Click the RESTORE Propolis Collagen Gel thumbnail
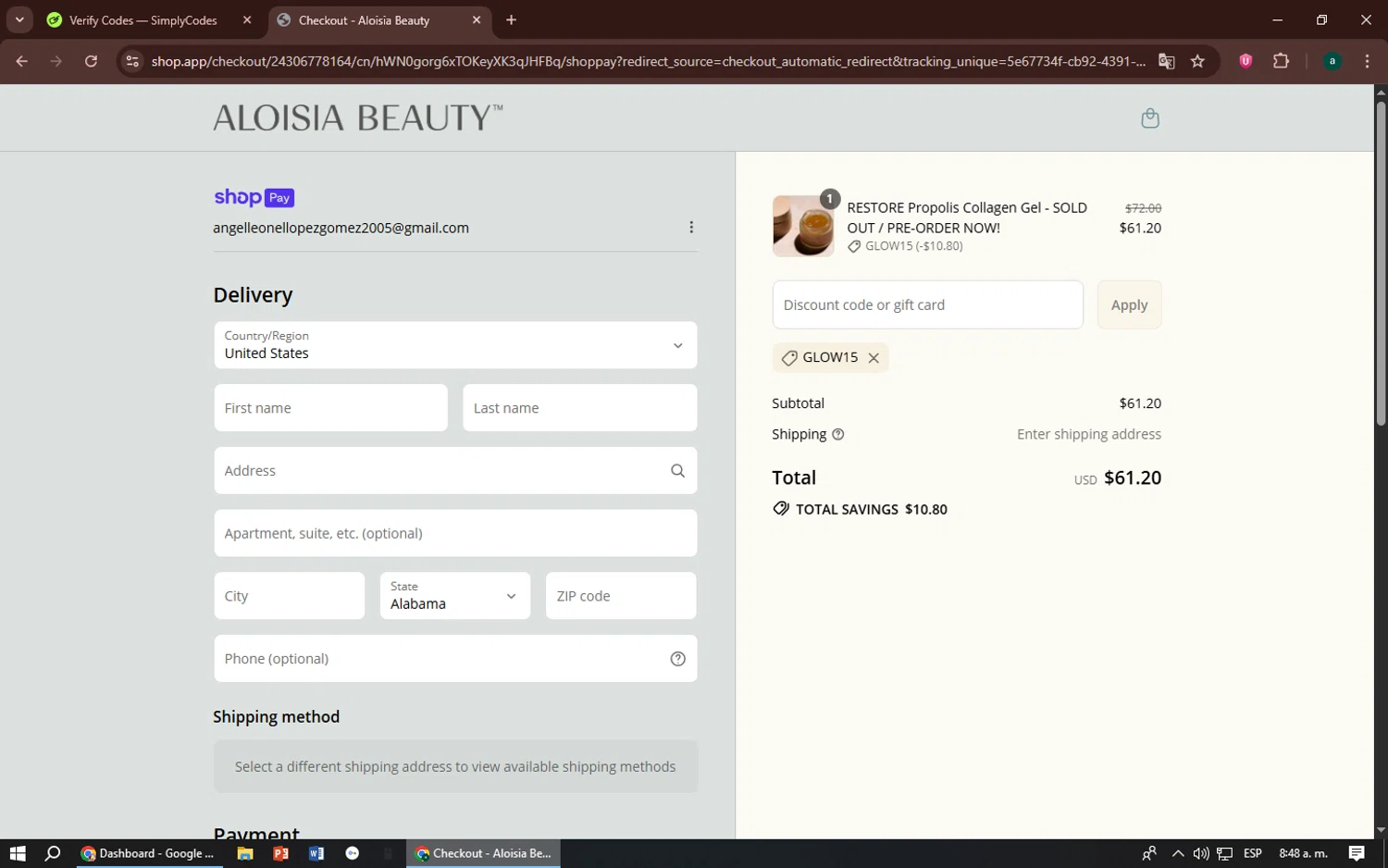The height and width of the screenshot is (868, 1388). tap(802, 226)
